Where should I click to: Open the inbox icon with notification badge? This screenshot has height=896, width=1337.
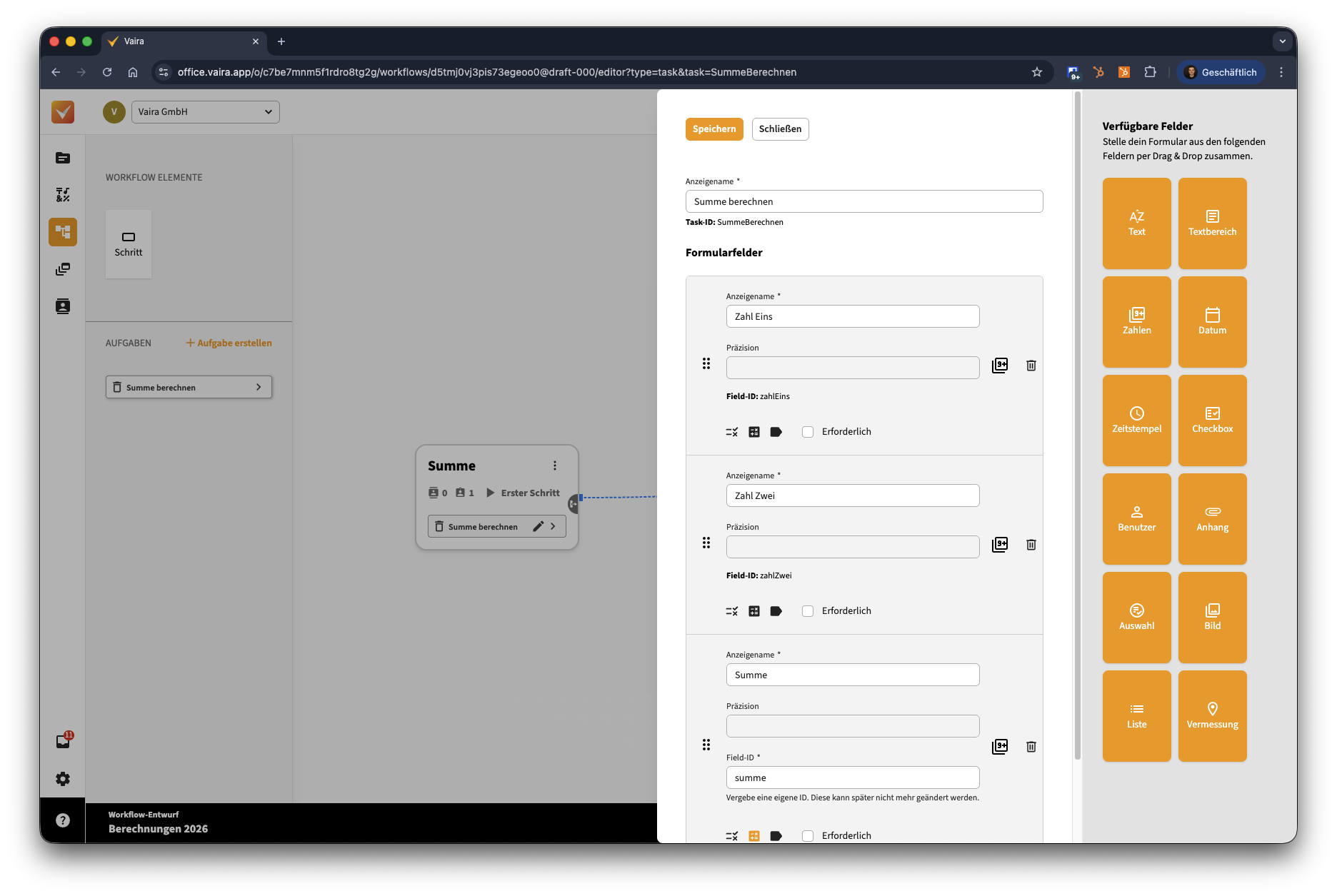63,741
